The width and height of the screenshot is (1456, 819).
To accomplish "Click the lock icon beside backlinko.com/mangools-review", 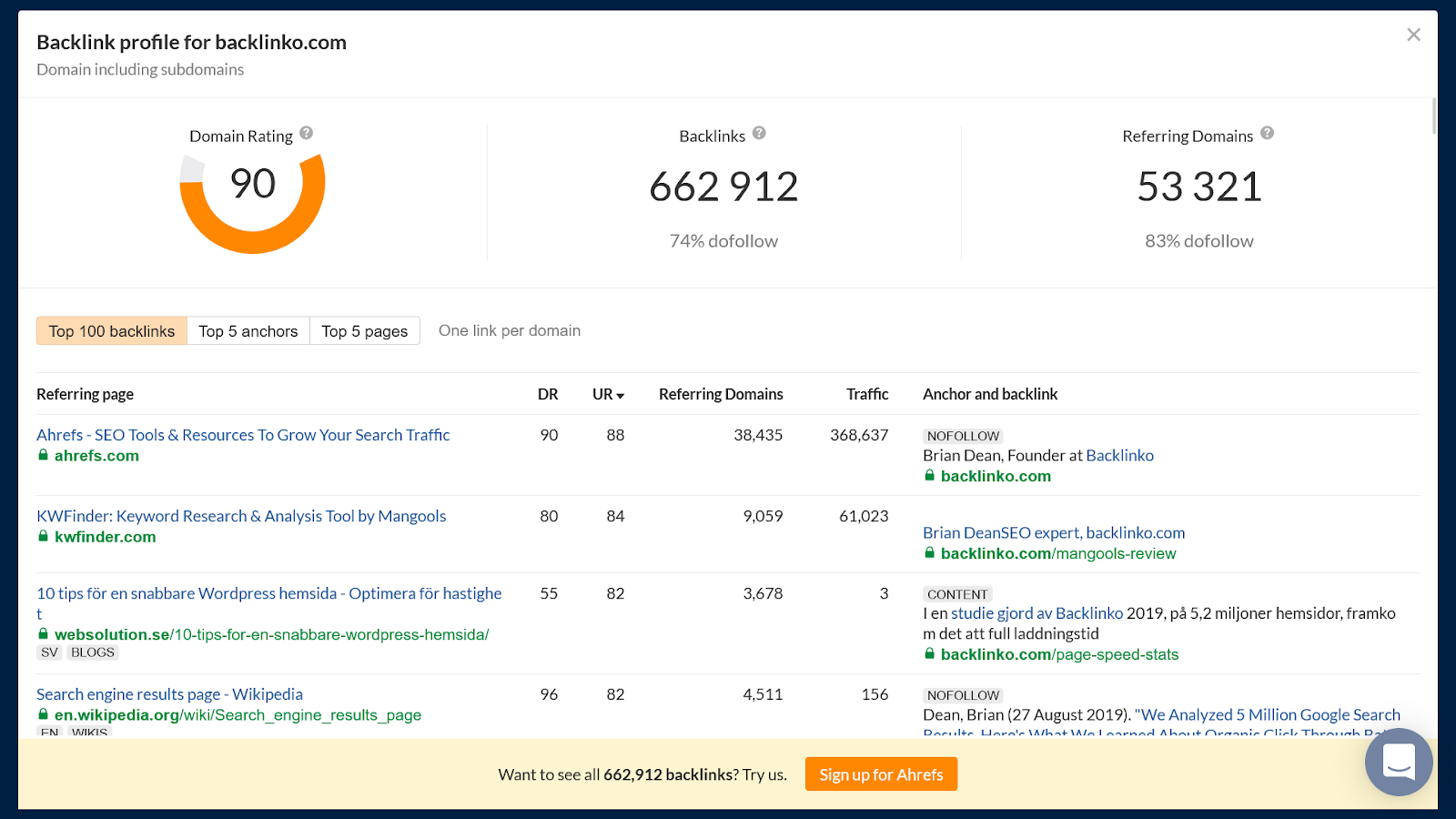I will pyautogui.click(x=929, y=552).
